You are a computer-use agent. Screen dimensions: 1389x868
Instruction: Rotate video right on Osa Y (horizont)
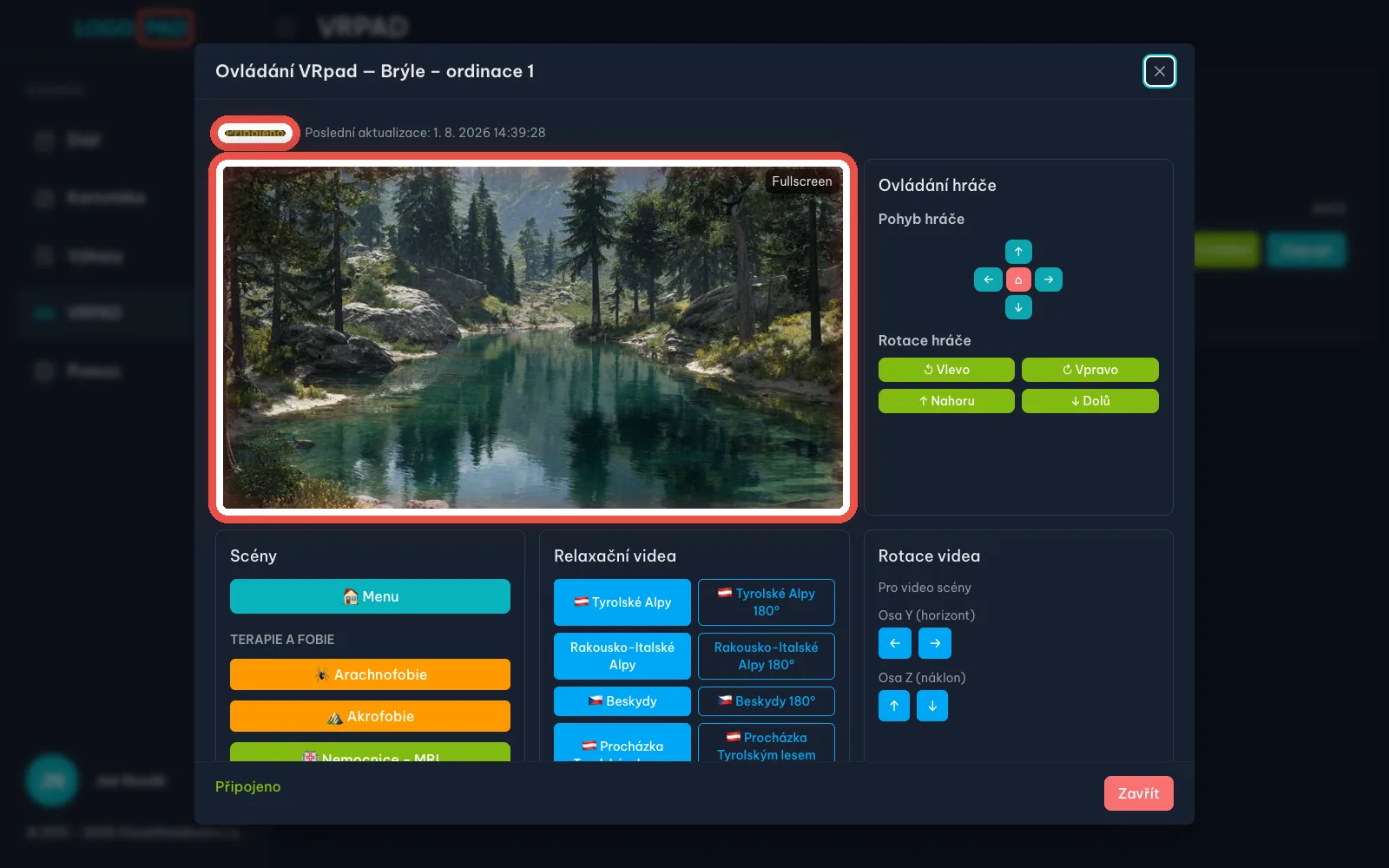(x=935, y=643)
